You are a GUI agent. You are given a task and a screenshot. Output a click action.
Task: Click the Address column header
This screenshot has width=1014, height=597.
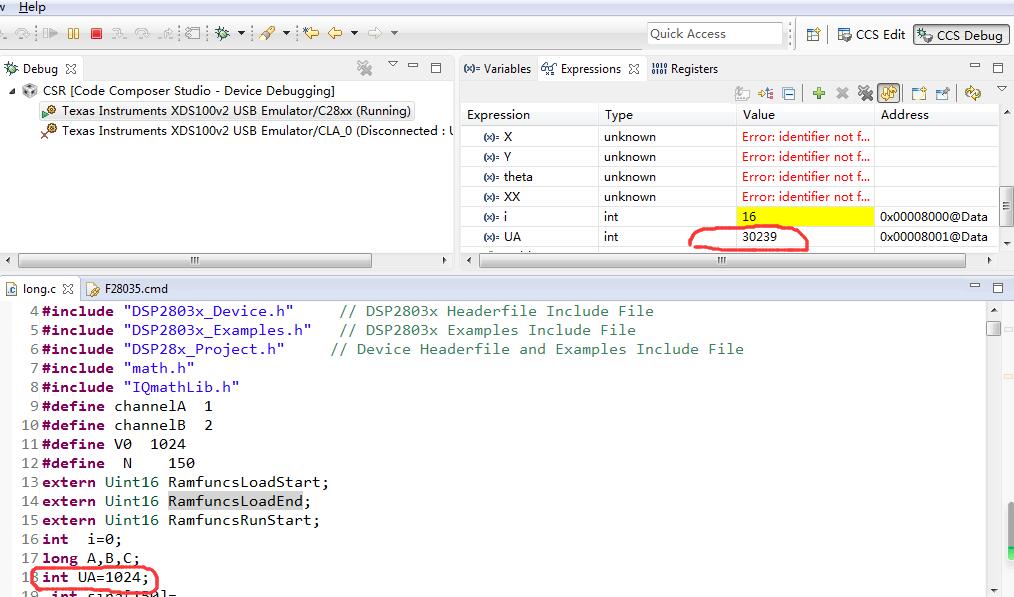(x=936, y=114)
